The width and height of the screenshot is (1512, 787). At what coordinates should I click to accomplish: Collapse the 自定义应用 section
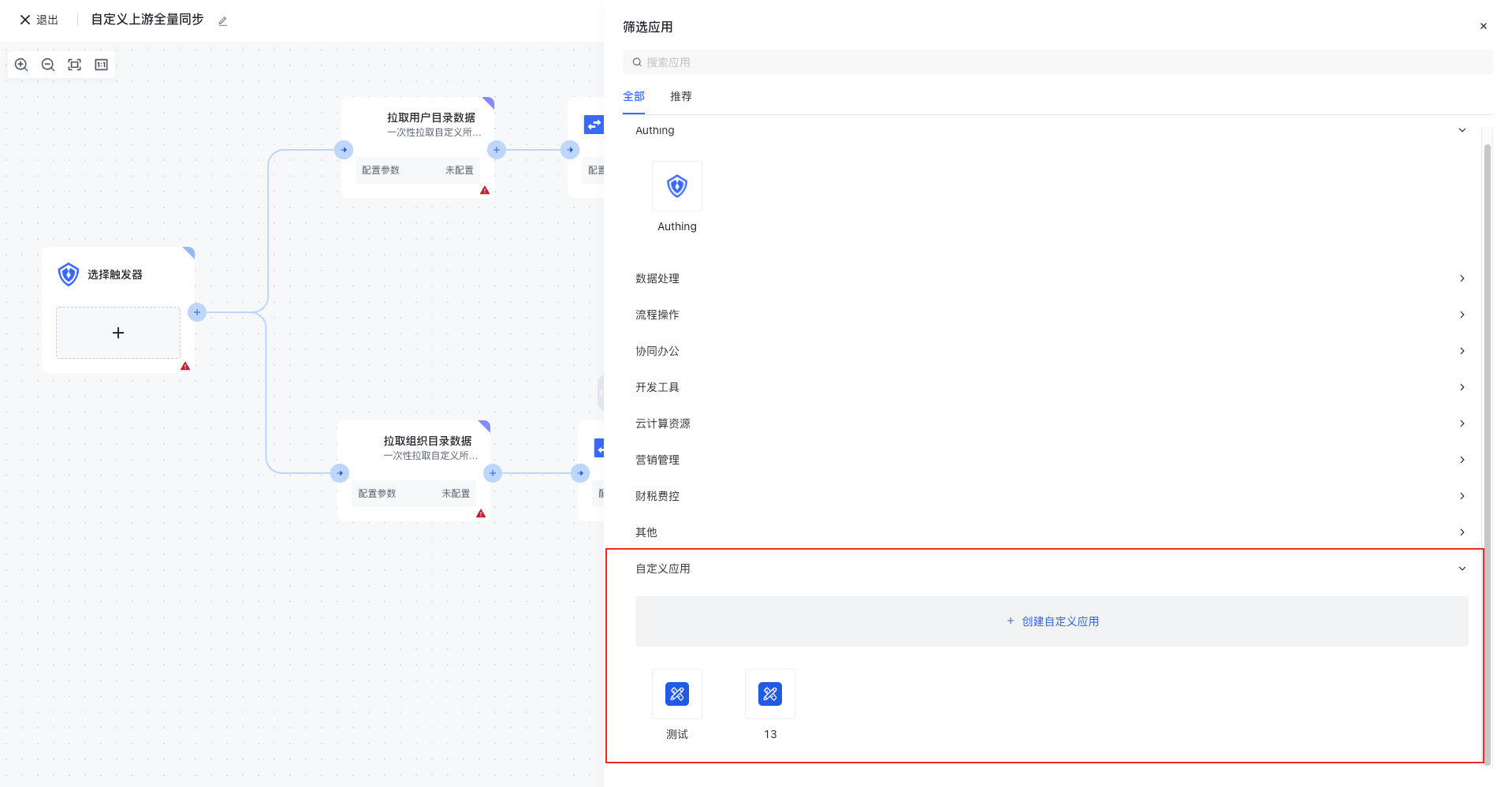click(x=1462, y=569)
